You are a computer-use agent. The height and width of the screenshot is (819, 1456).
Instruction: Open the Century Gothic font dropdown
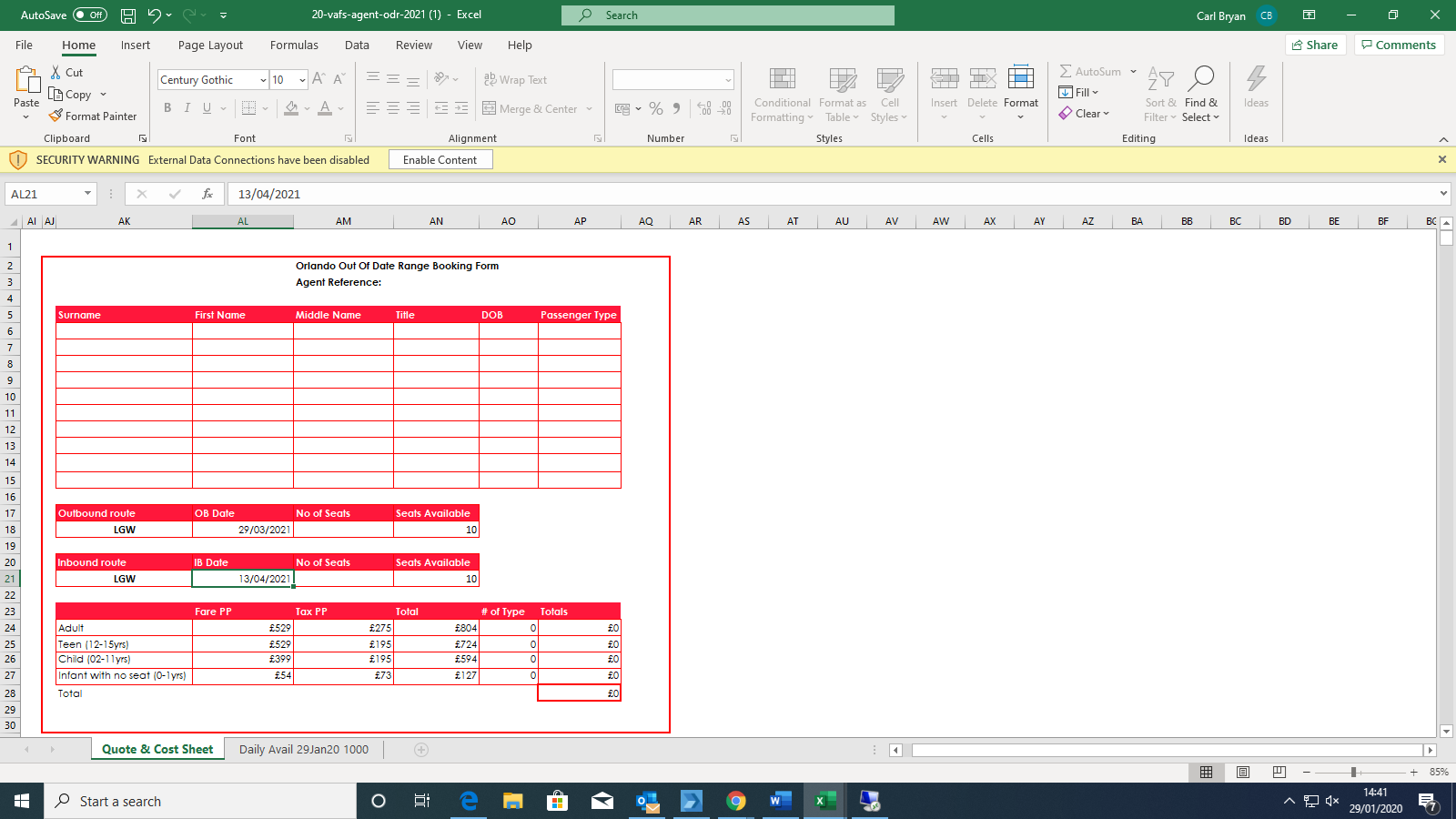pos(263,80)
